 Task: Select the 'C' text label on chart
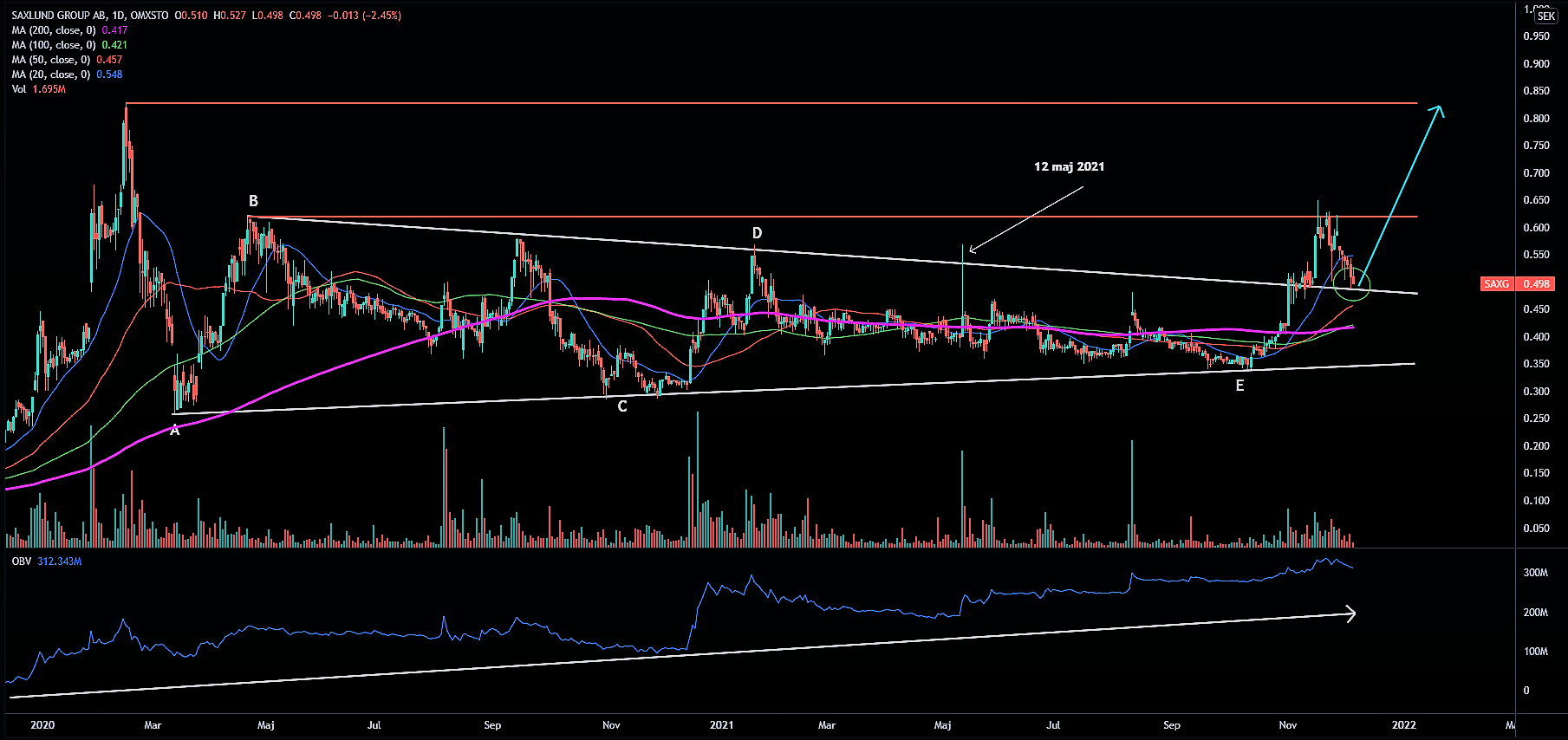[622, 406]
